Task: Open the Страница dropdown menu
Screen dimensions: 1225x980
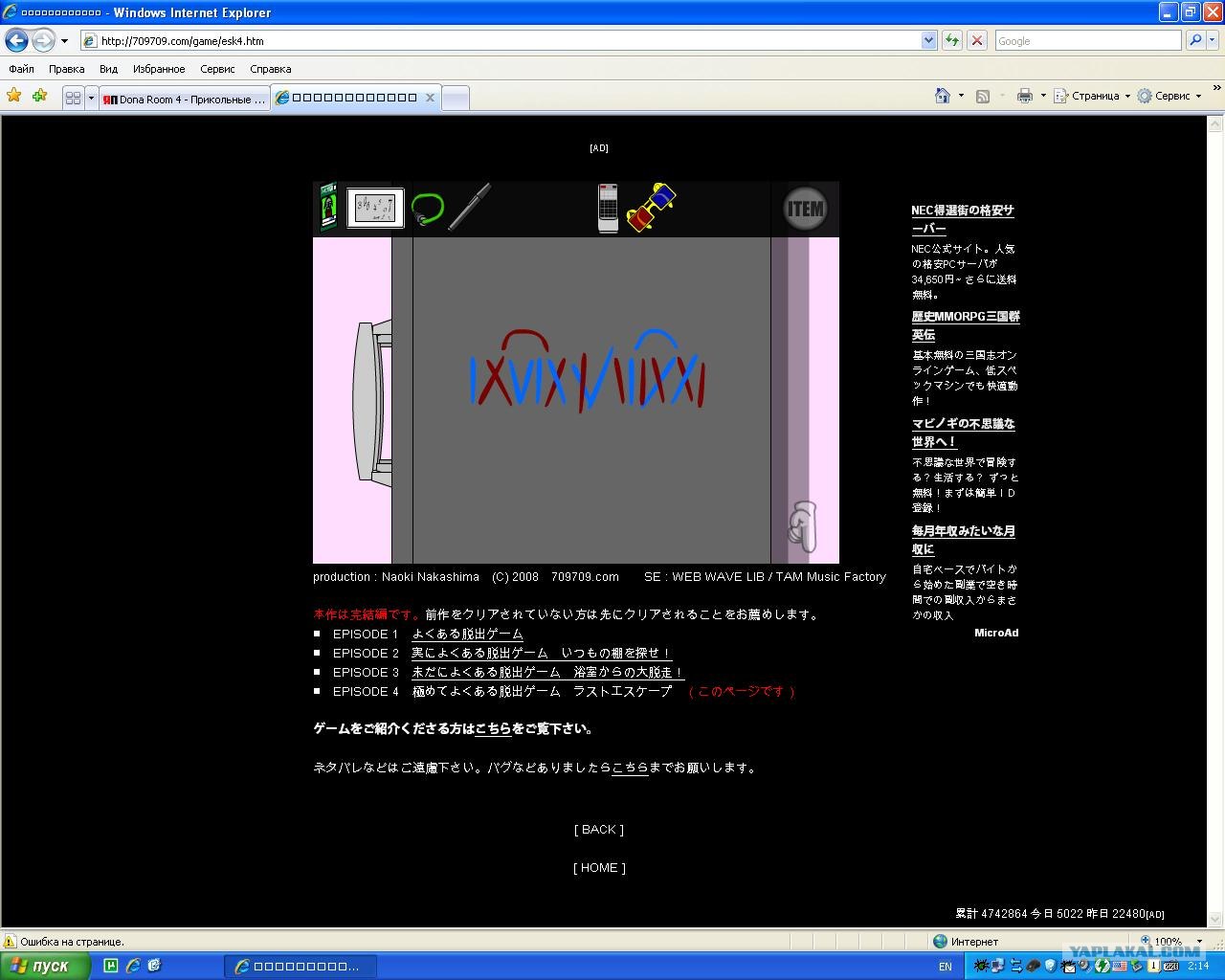Action: [x=1092, y=96]
